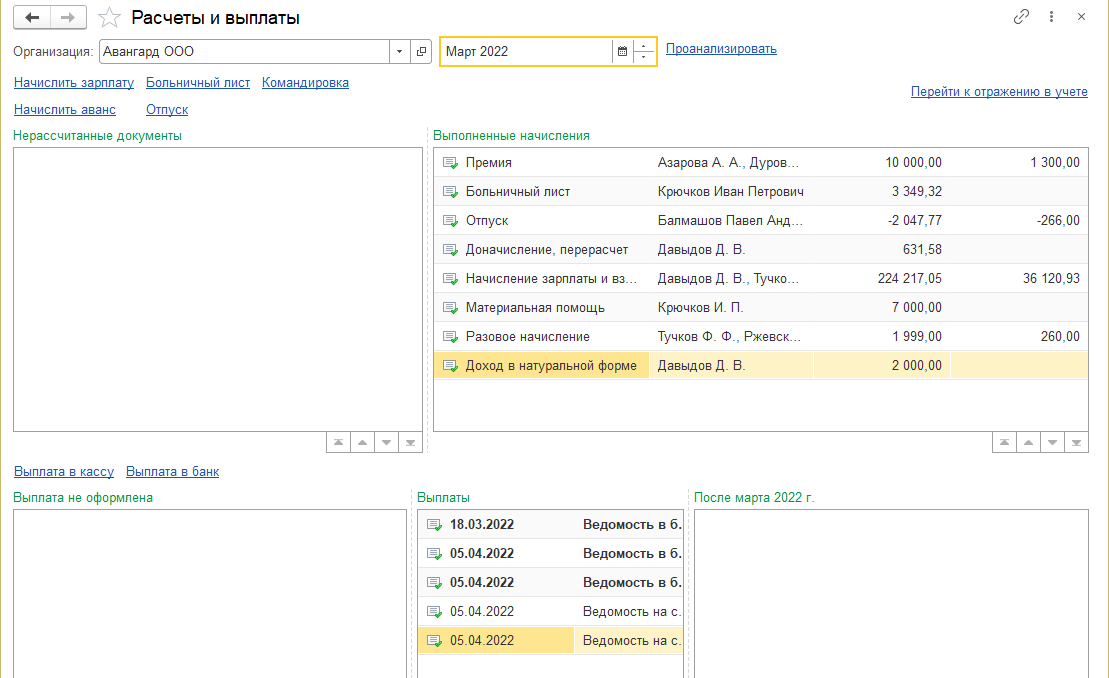The width and height of the screenshot is (1109, 678).
Task: Move to last row in Выполненные начисления
Action: click(1076, 442)
